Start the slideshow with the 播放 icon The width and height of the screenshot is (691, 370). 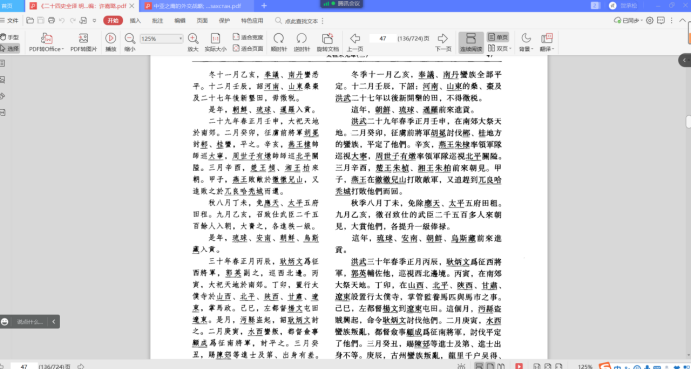tap(111, 38)
